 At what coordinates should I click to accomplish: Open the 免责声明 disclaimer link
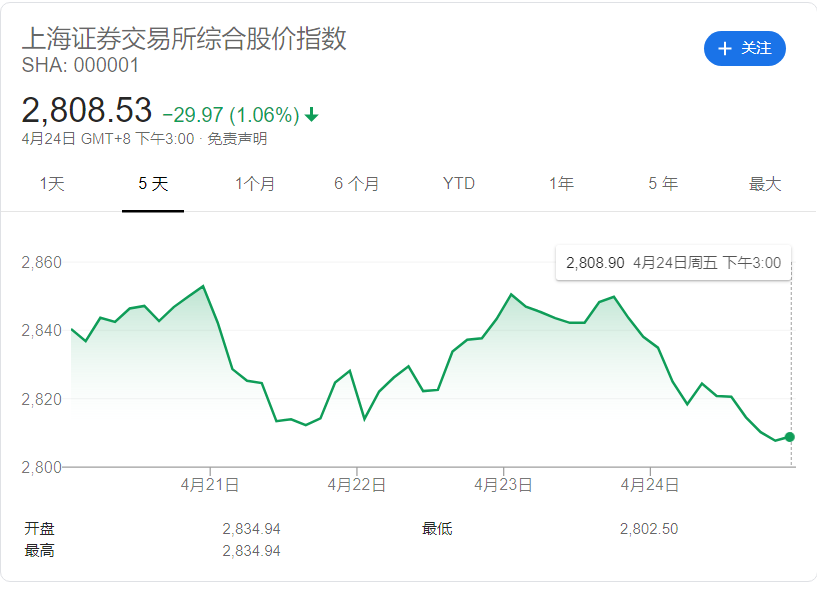237,139
